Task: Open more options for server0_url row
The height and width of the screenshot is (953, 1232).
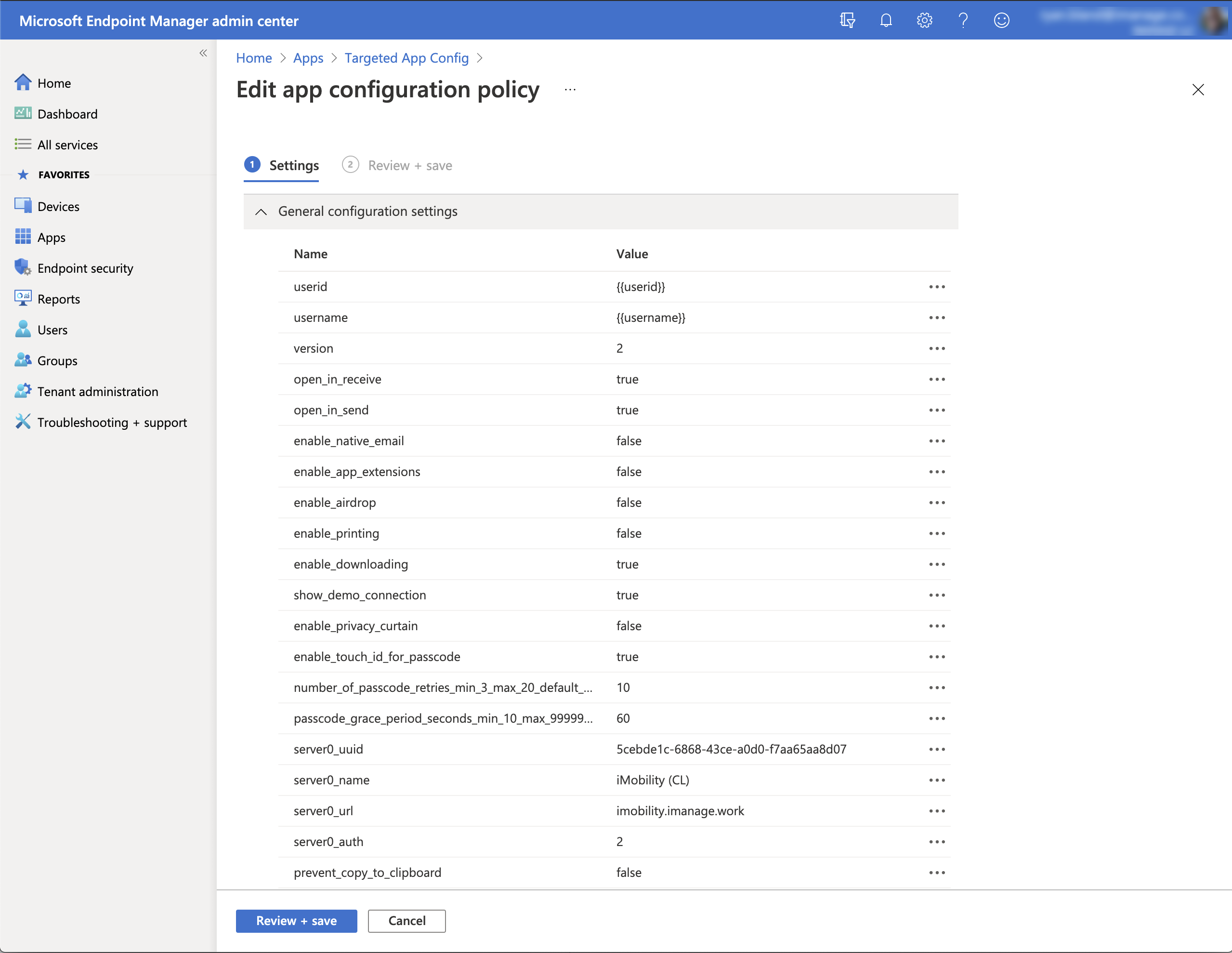Action: click(936, 811)
